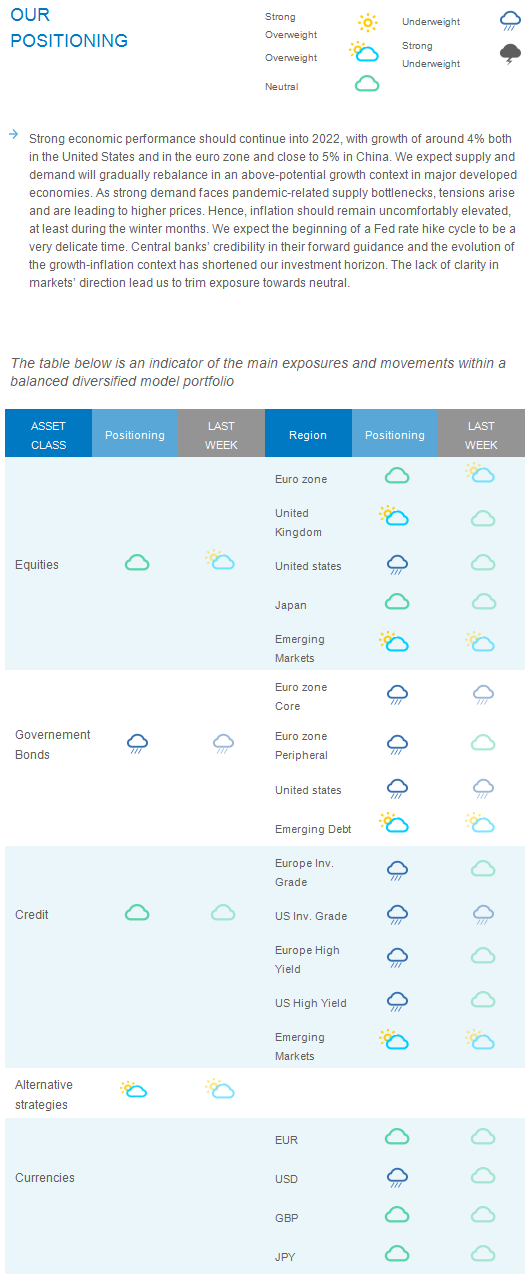
Task: Click the Currencies row label
Action: tap(45, 1178)
